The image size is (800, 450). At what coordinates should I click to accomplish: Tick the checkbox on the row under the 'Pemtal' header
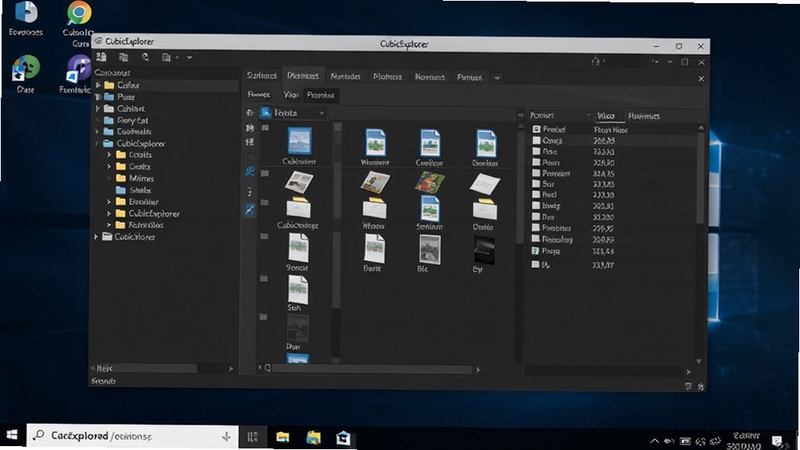pos(536,140)
